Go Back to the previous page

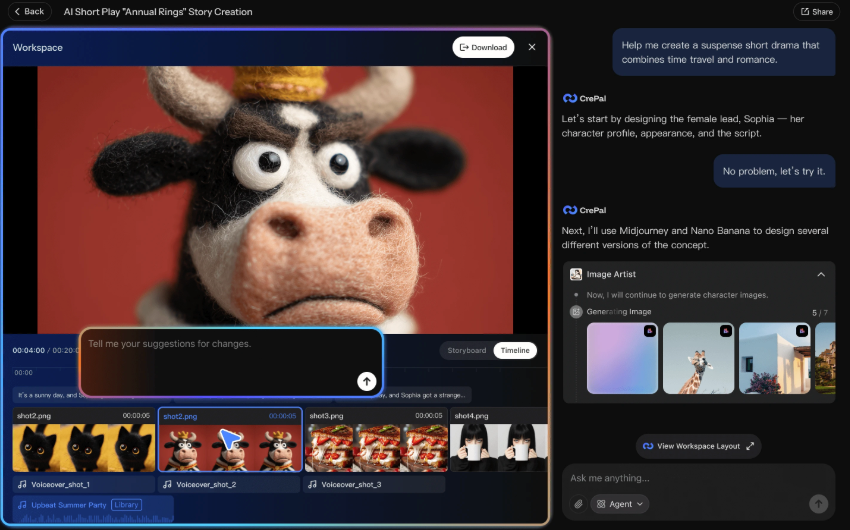pos(28,12)
